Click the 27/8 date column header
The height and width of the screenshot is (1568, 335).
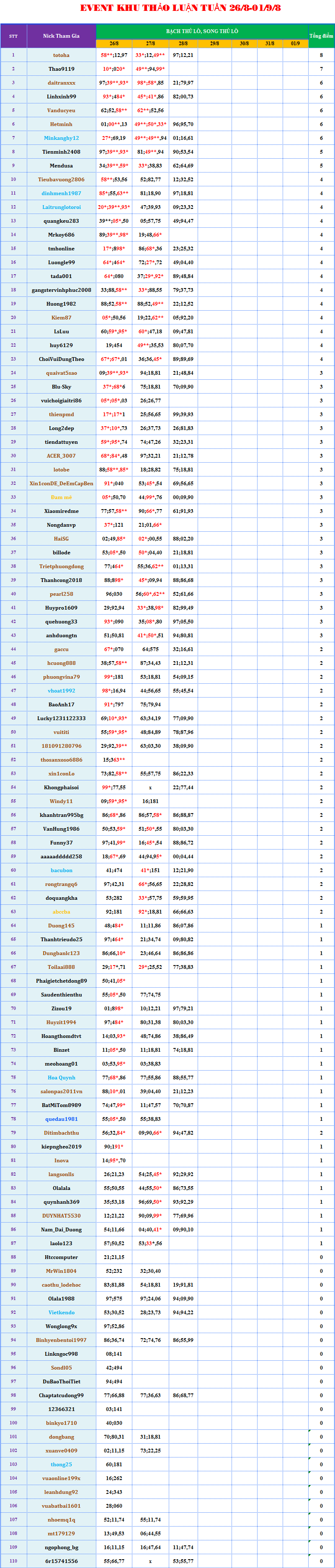[150, 44]
